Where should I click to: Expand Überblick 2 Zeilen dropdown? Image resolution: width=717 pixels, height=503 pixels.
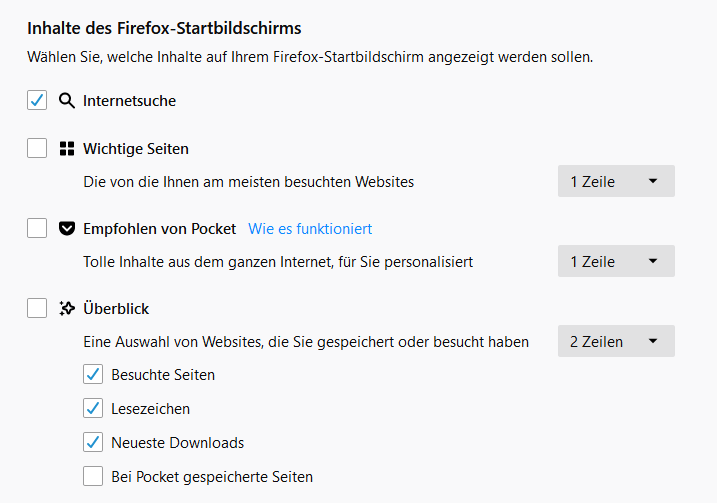pos(615,342)
